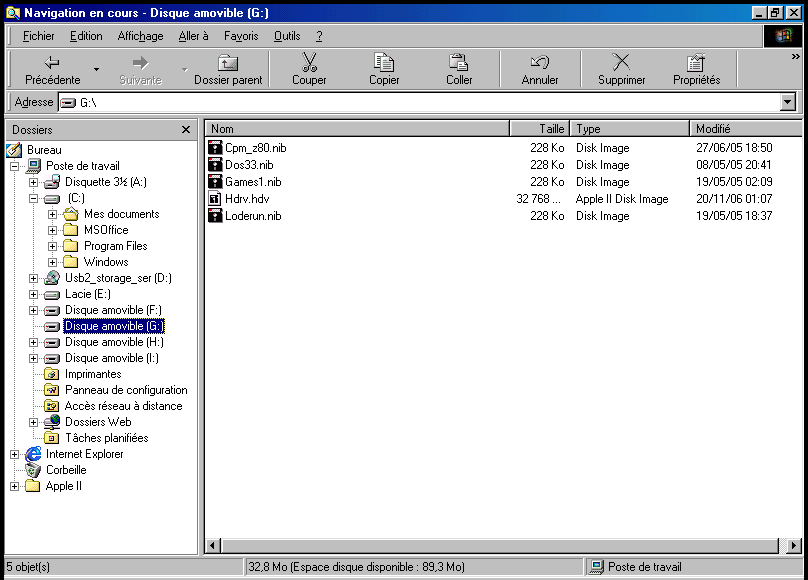Select the Usb2_storage_ser (D:) drive icon
The height and width of the screenshot is (580, 808).
pyautogui.click(x=52, y=278)
